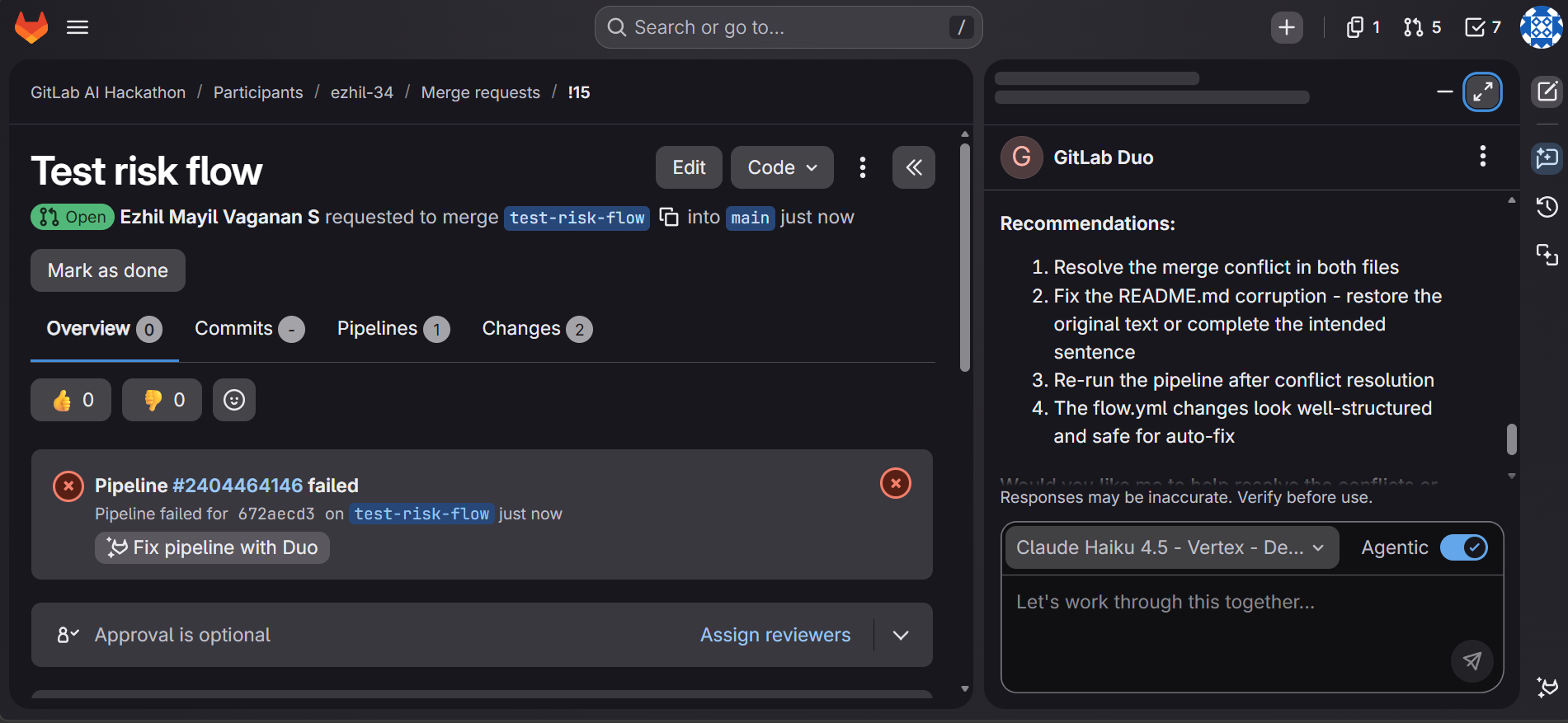Click Fix pipeline with Duo
Screen dimensions: 1568x723
[x=212, y=547]
